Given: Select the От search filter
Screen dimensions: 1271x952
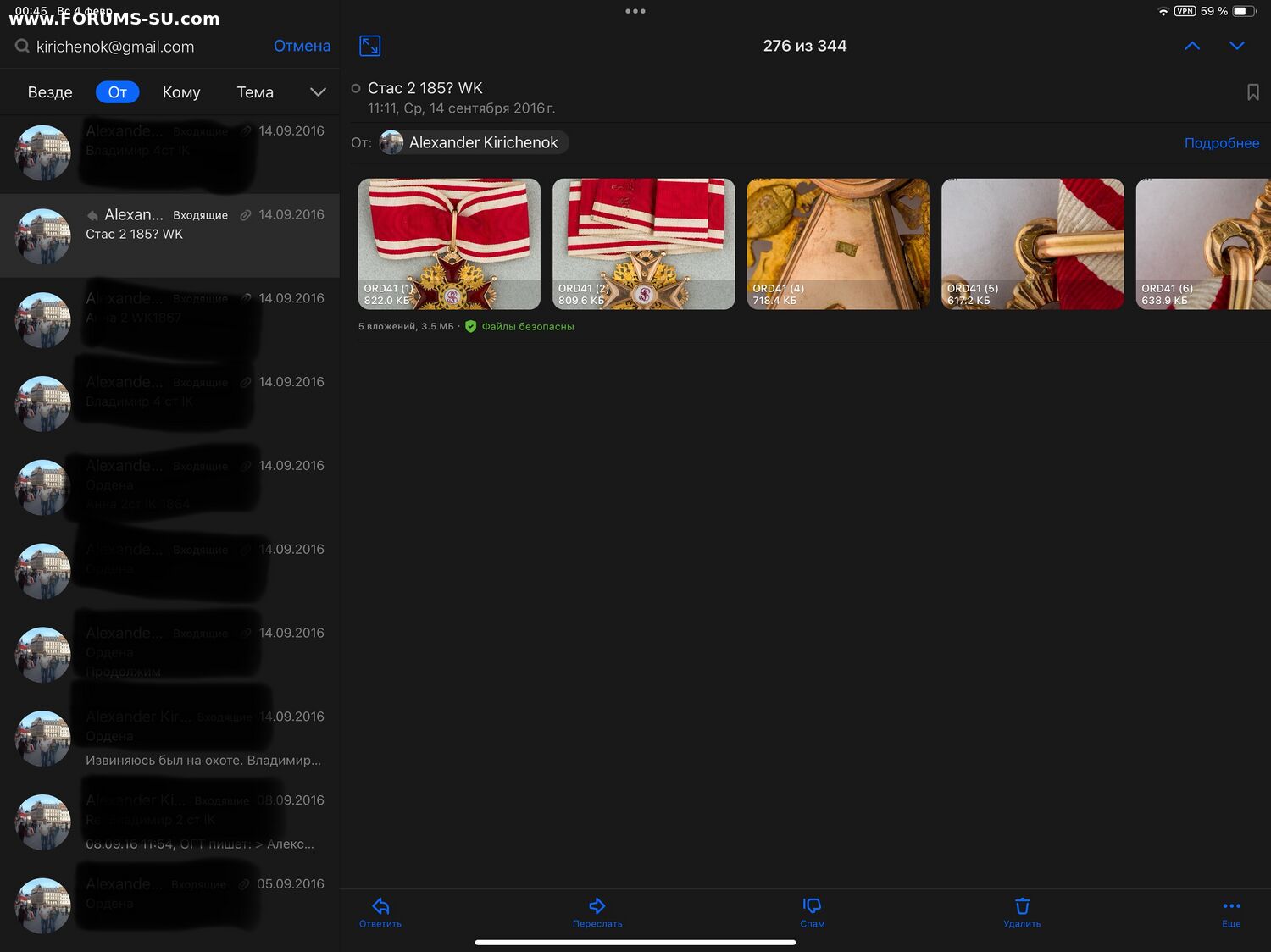Looking at the screenshot, I should point(117,92).
